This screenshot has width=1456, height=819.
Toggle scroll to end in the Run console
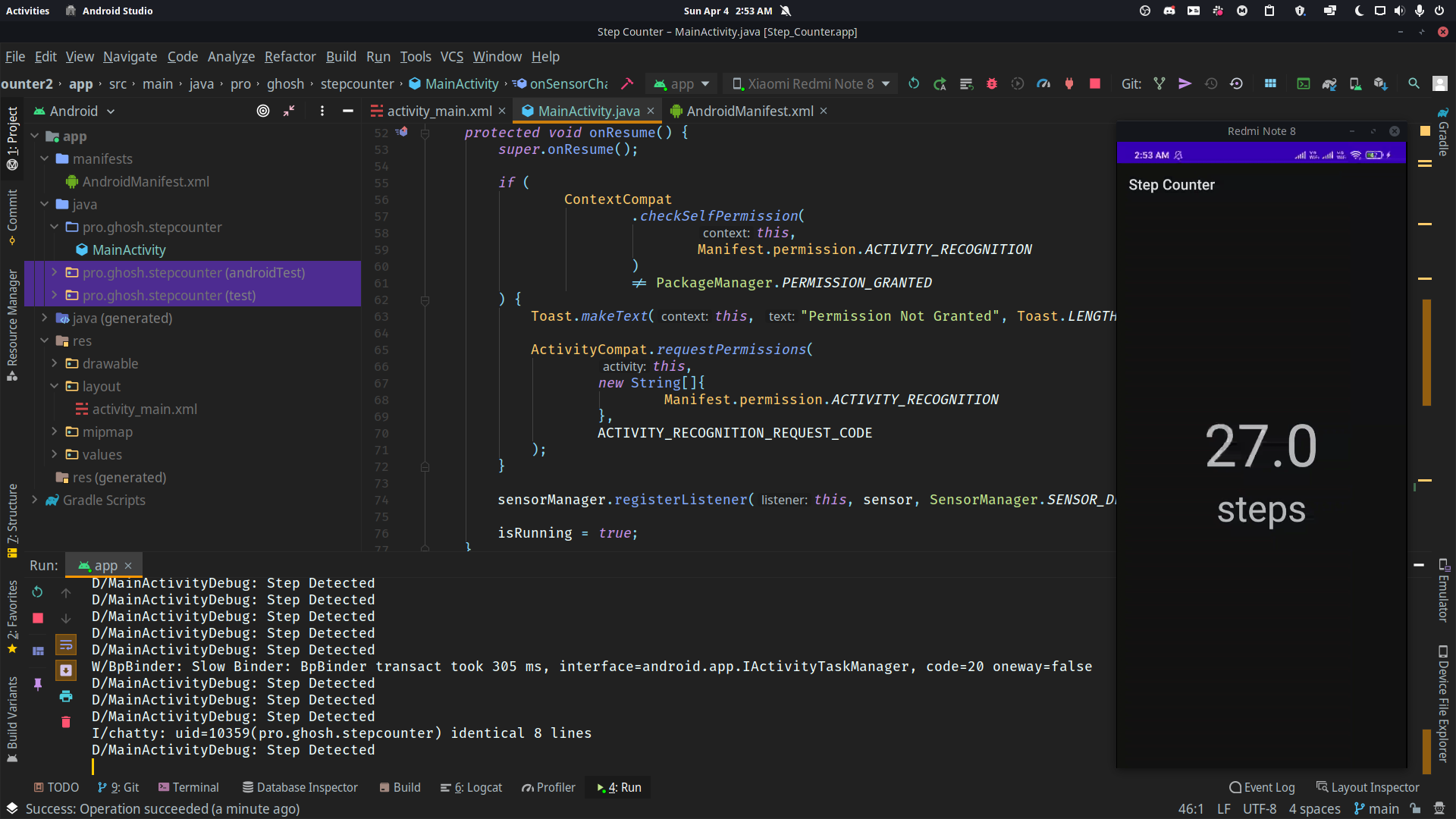[66, 670]
